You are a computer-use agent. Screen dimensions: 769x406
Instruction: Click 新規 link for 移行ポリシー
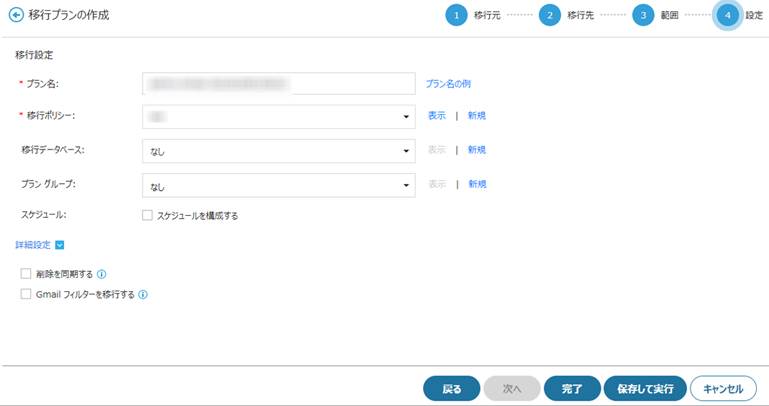pyautogui.click(x=477, y=116)
